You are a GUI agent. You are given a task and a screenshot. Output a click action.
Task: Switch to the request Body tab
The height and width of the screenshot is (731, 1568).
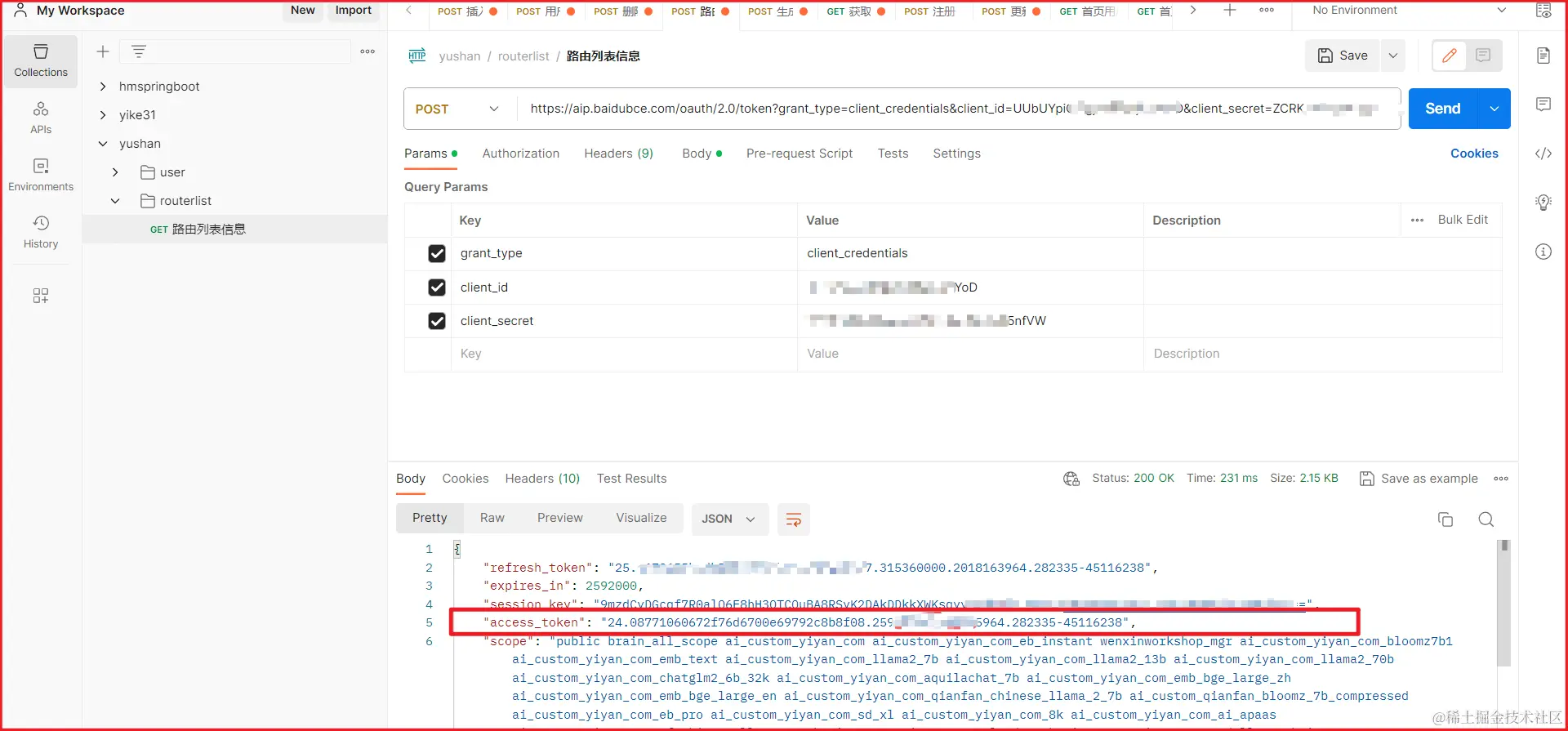tap(702, 154)
